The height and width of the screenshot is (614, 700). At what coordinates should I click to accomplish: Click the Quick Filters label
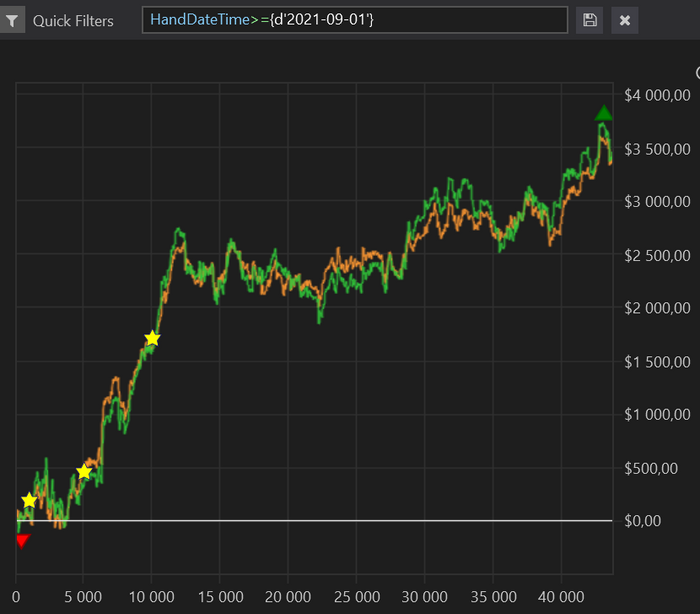point(73,21)
